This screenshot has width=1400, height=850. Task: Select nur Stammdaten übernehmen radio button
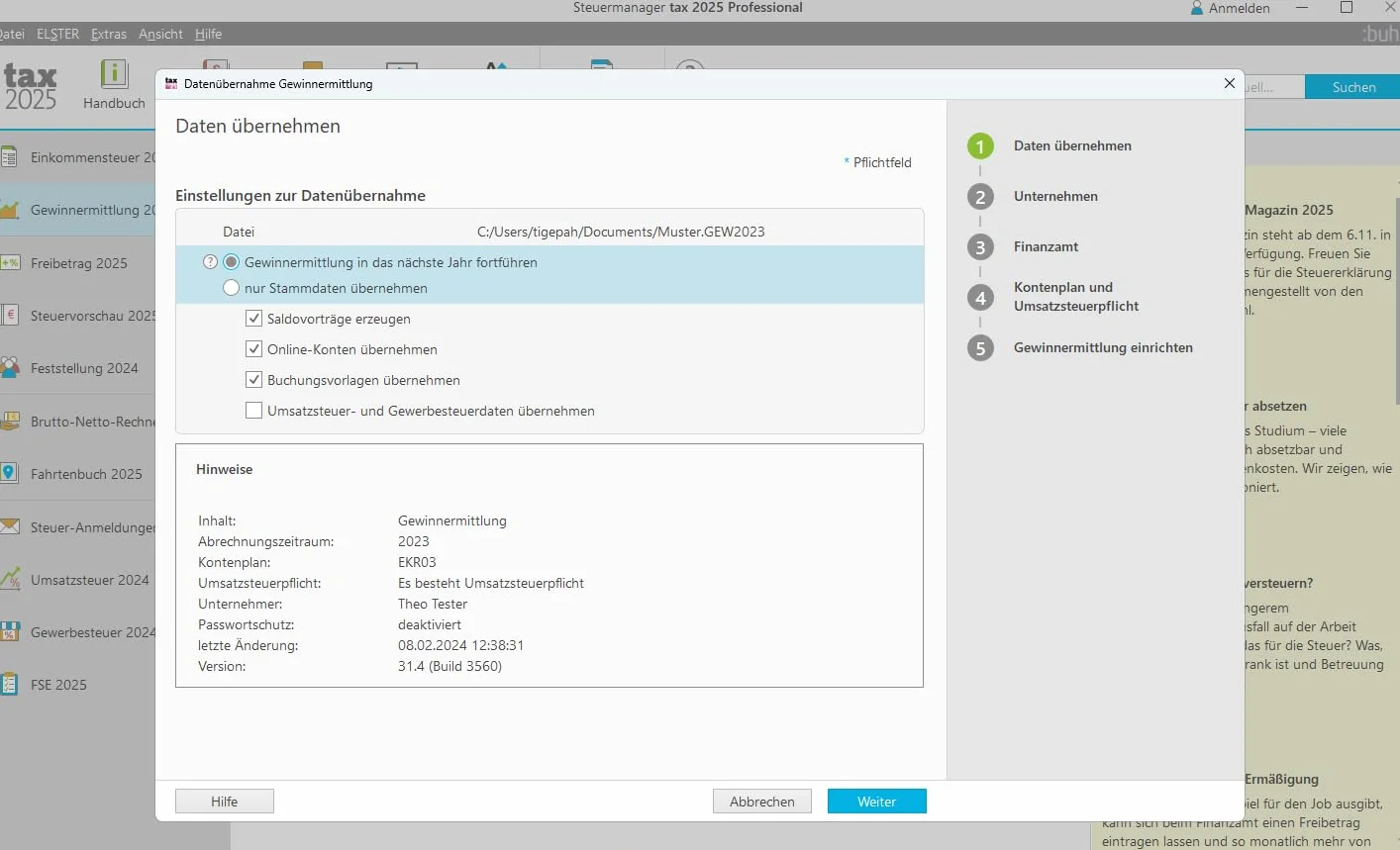click(x=232, y=288)
